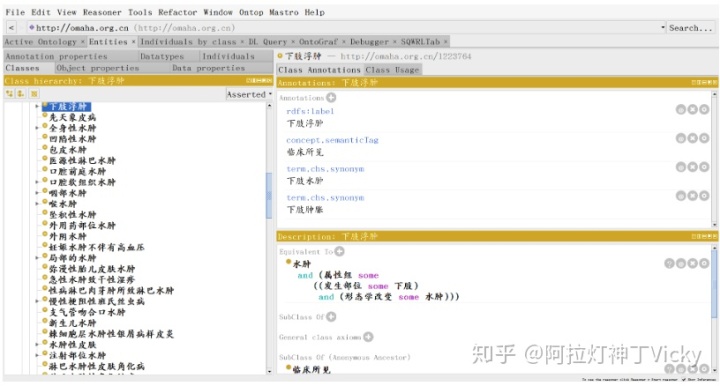Click the Annotations panel scroll-down arrow
The width and height of the screenshot is (720, 386).
click(714, 224)
